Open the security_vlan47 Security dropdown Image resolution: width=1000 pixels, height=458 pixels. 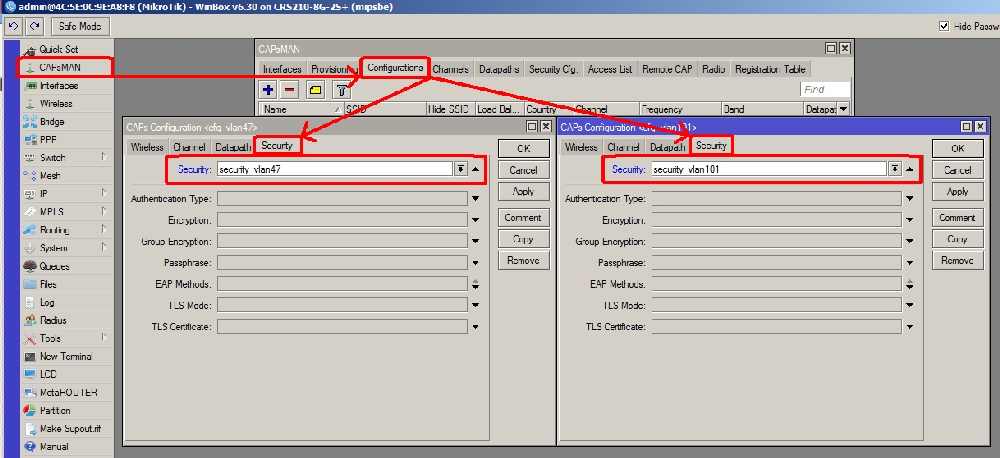tap(460, 169)
